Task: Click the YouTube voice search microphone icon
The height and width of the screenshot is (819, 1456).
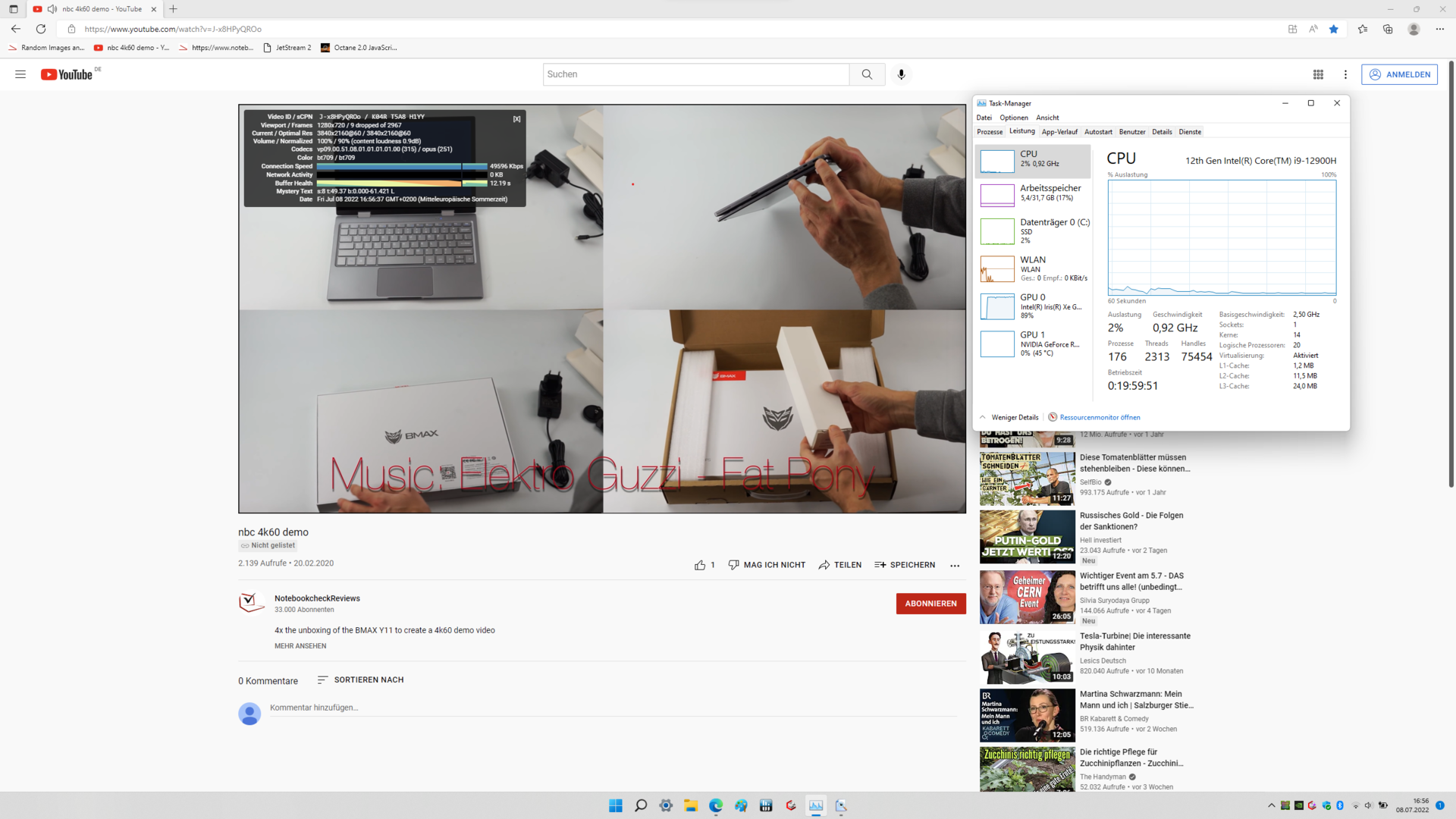Action: point(901,74)
